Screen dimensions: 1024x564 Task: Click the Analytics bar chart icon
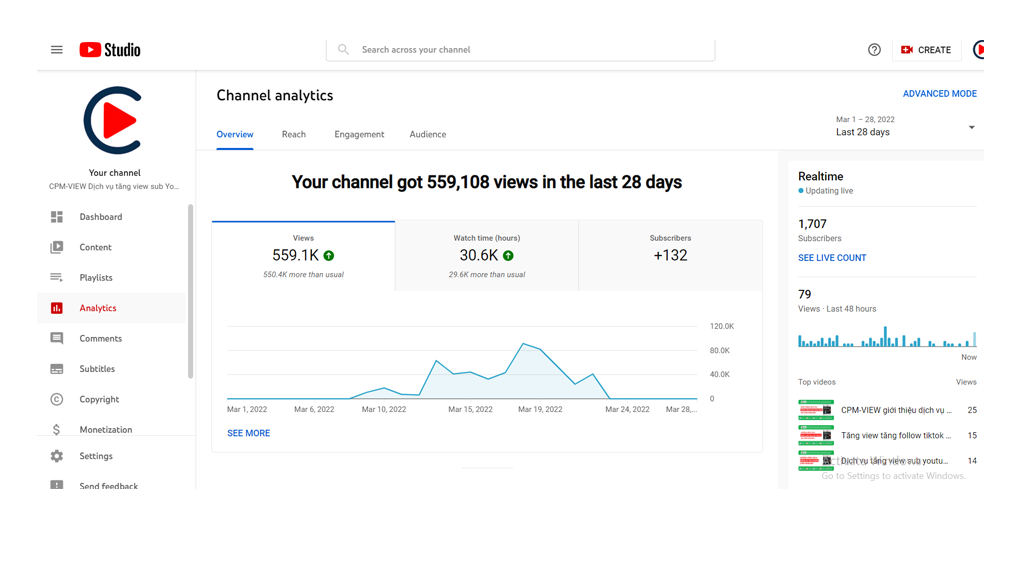point(57,308)
